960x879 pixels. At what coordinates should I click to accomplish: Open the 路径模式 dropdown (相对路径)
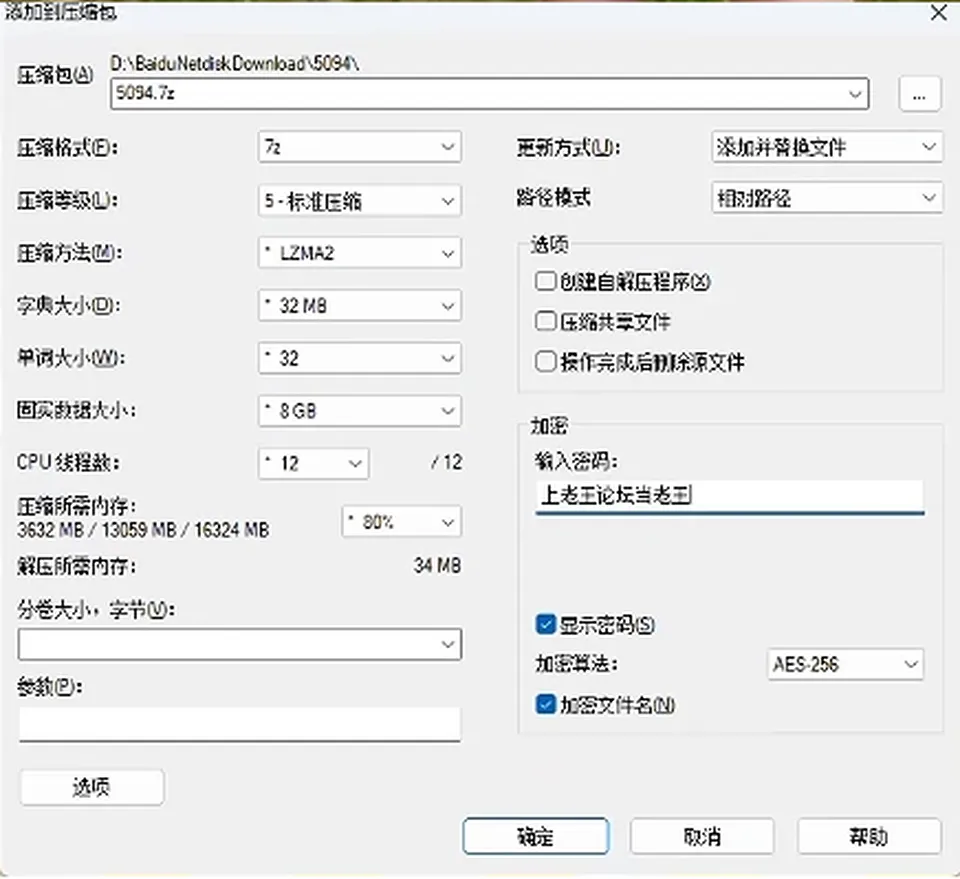[x=827, y=198]
